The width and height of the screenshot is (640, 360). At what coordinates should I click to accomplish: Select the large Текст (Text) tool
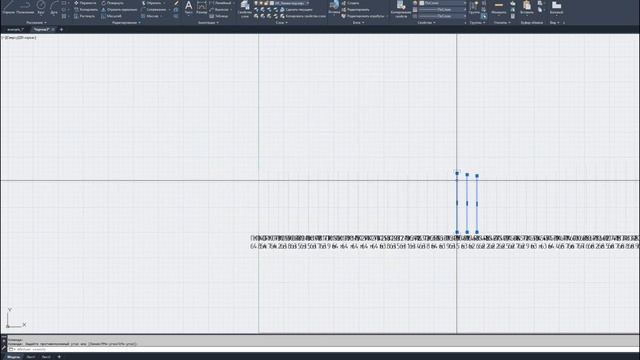(x=188, y=7)
